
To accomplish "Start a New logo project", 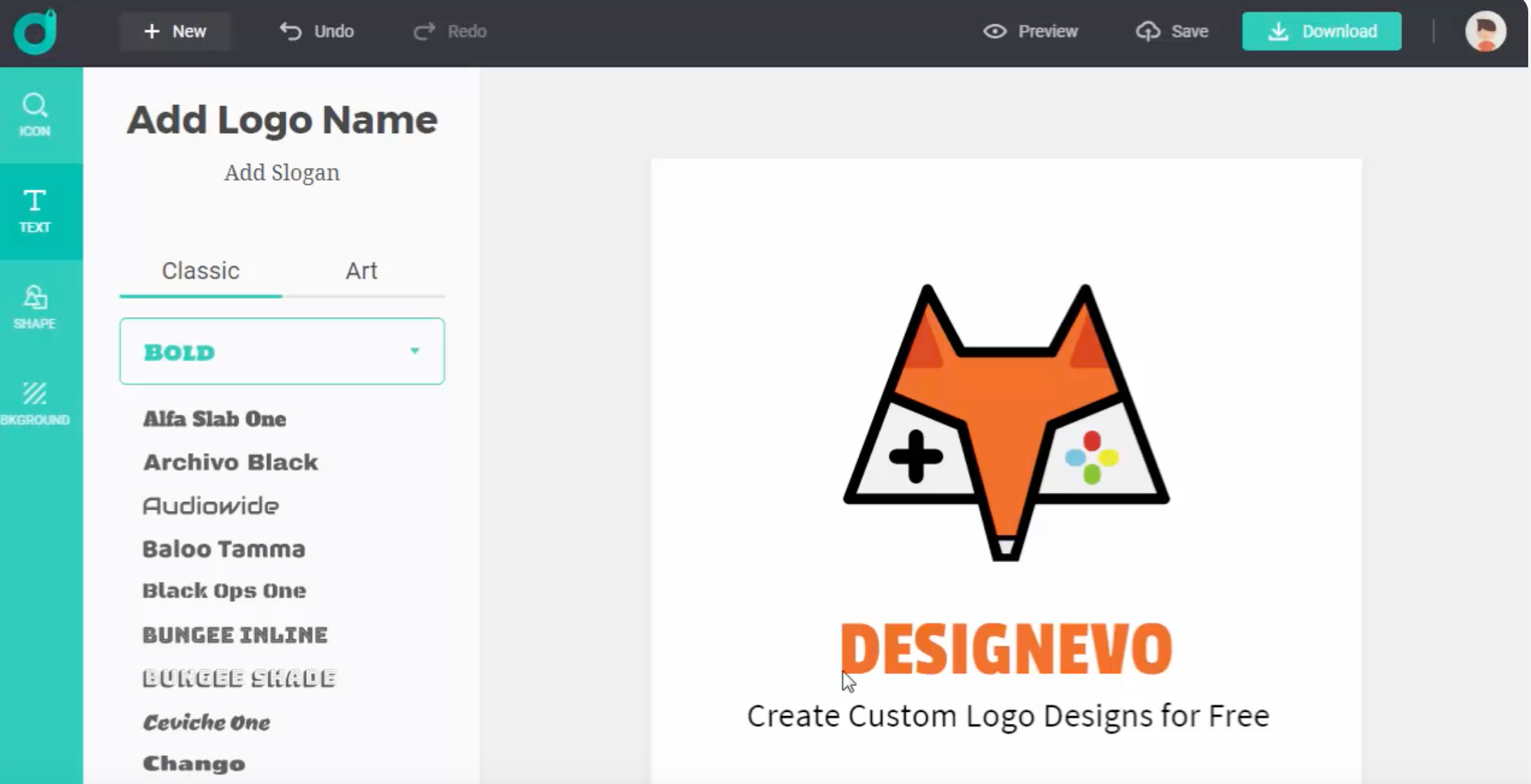I will [x=174, y=31].
